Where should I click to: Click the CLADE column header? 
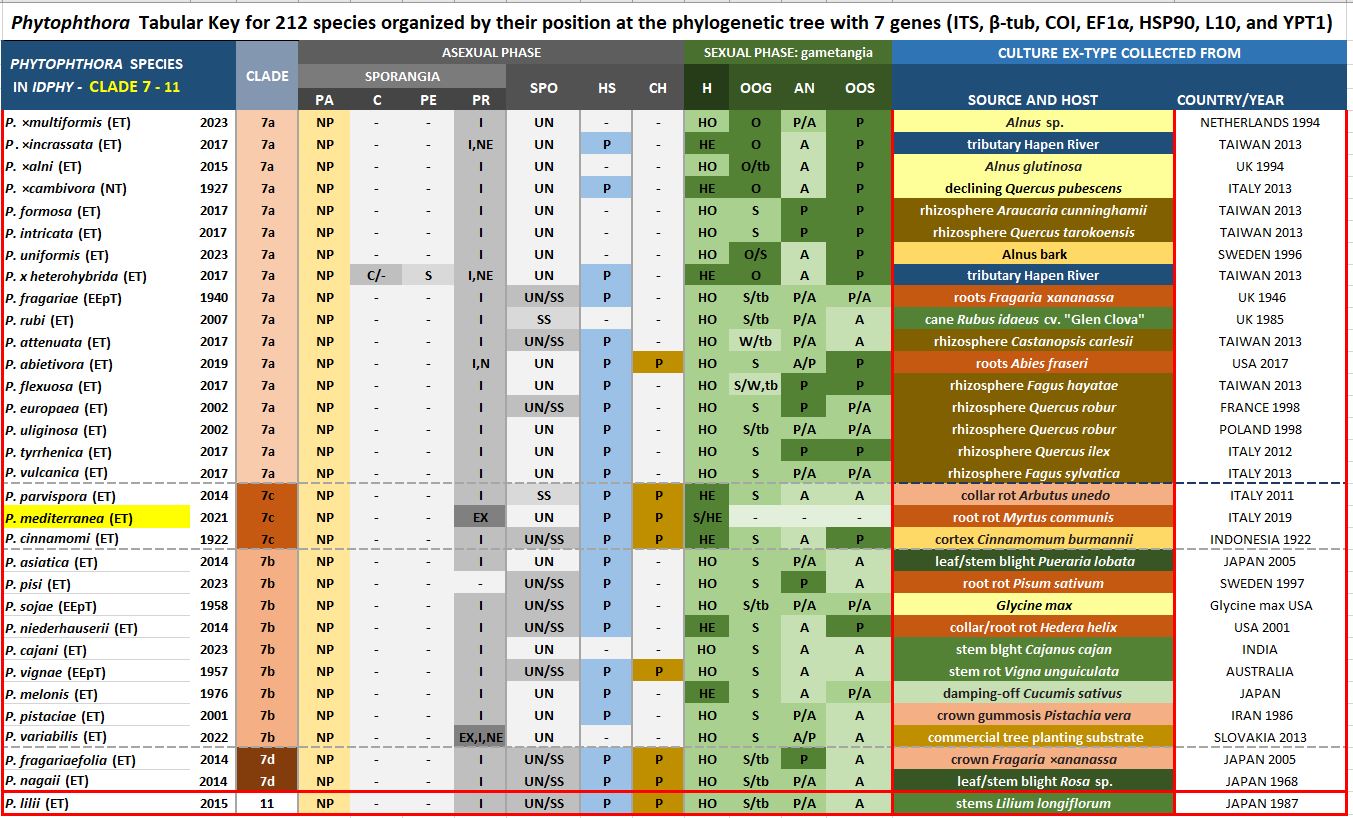267,75
